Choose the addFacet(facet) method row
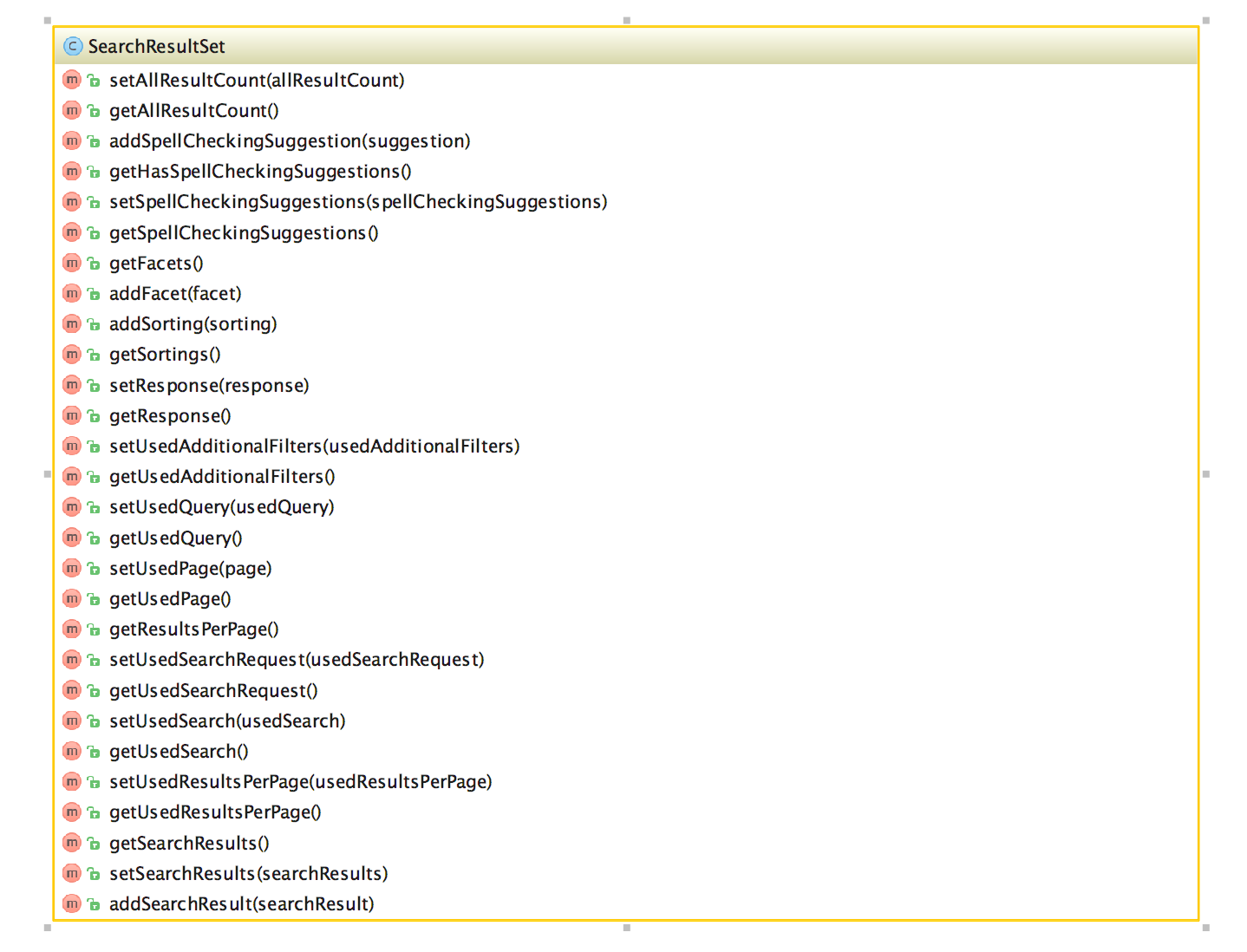This screenshot has width=1247, height=952. 175,294
